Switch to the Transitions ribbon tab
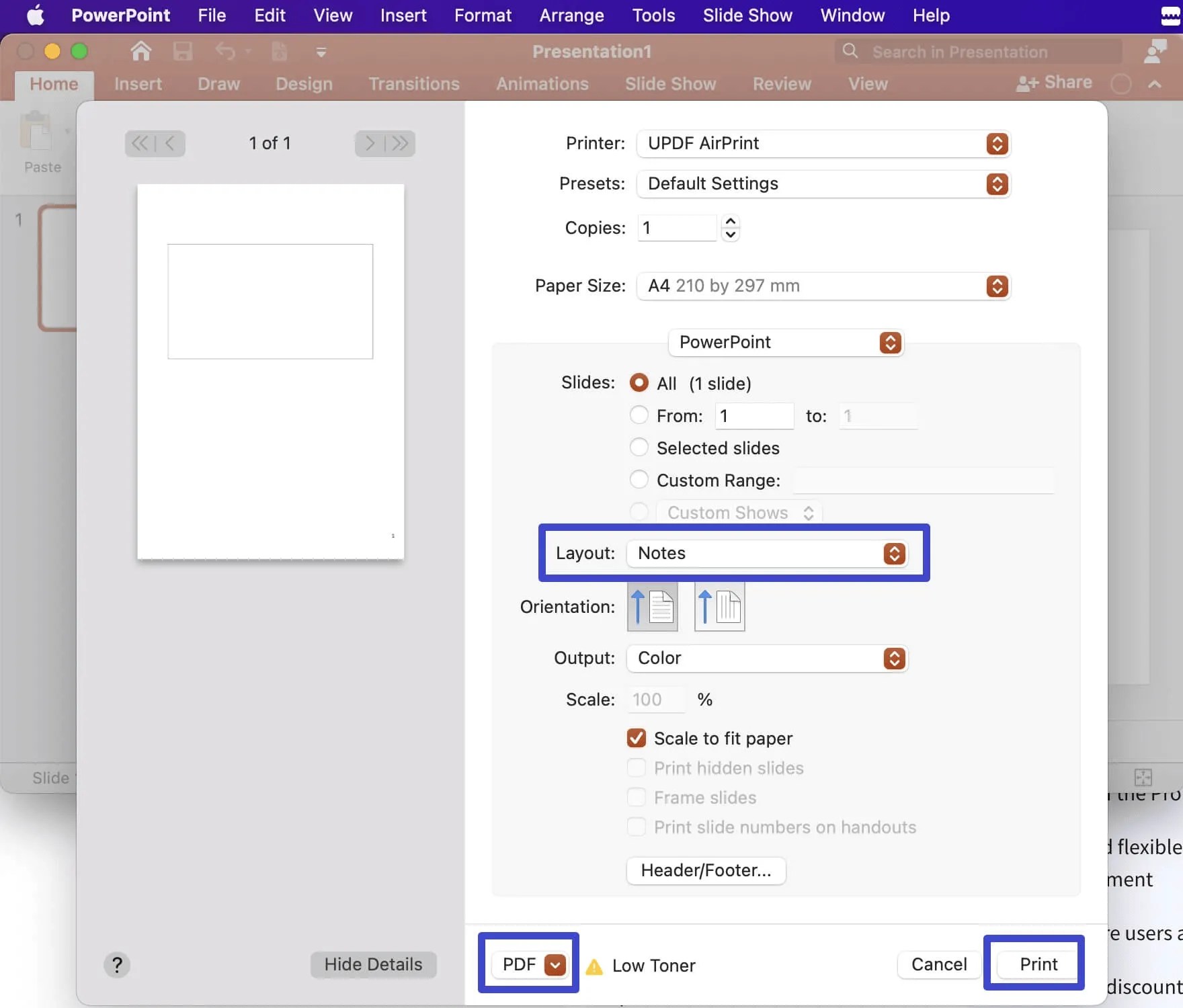 (x=414, y=84)
